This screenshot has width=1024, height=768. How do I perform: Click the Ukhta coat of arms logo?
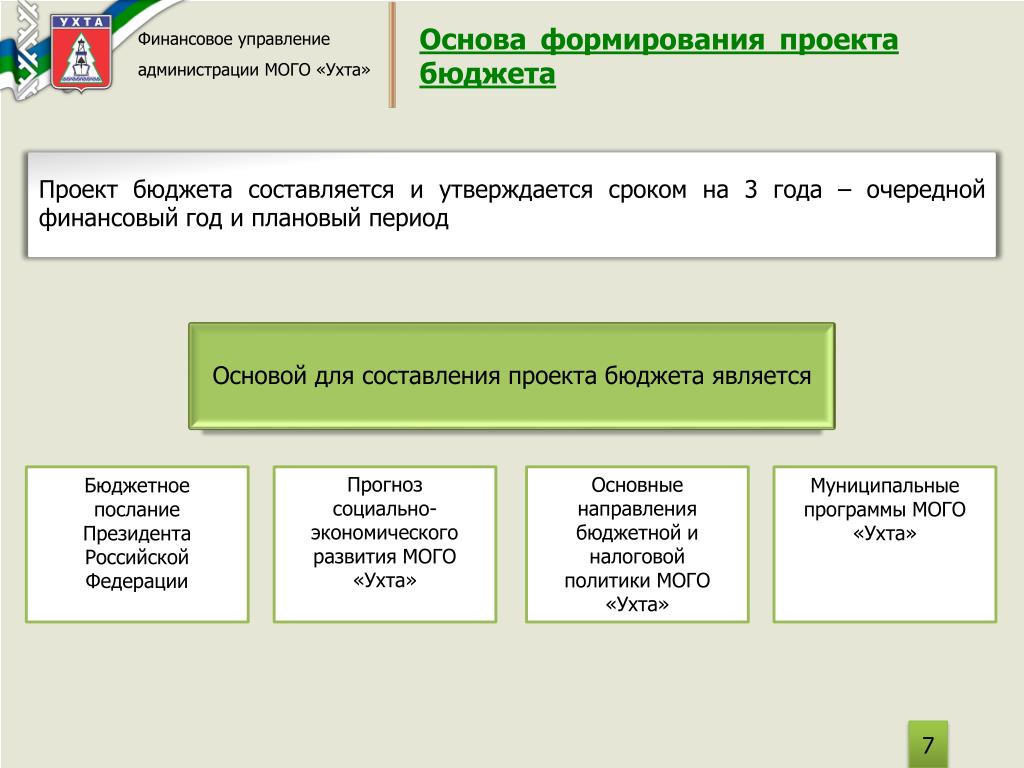coord(81,53)
